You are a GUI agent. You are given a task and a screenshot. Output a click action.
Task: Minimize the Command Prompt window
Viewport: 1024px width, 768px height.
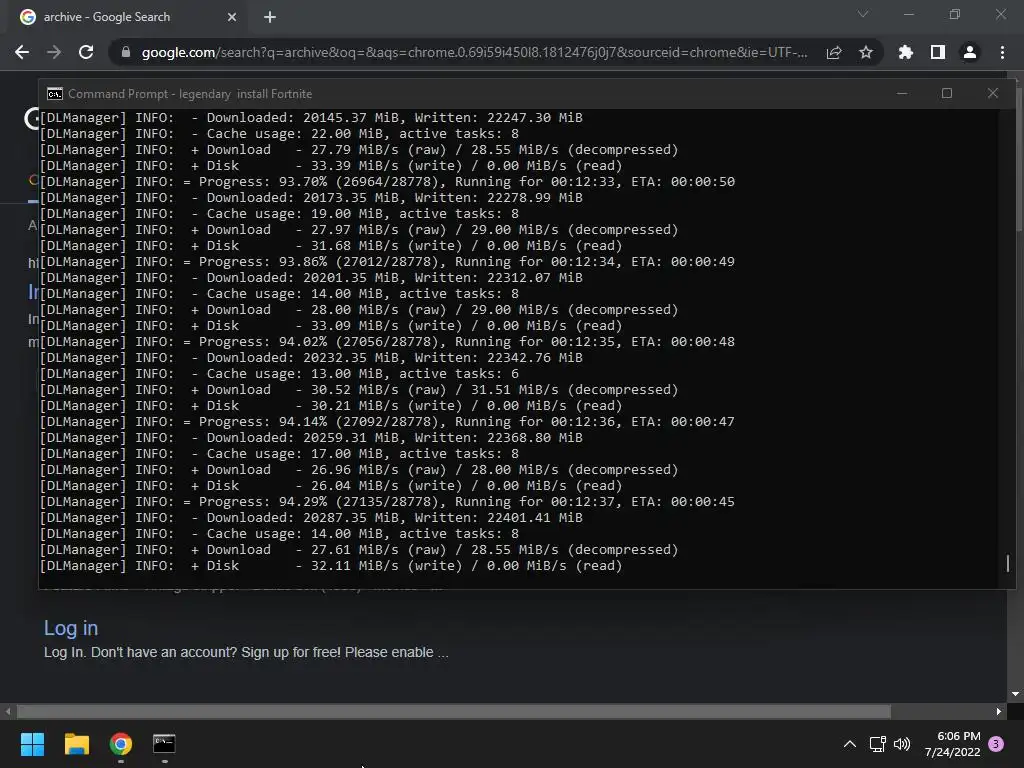[x=902, y=94]
